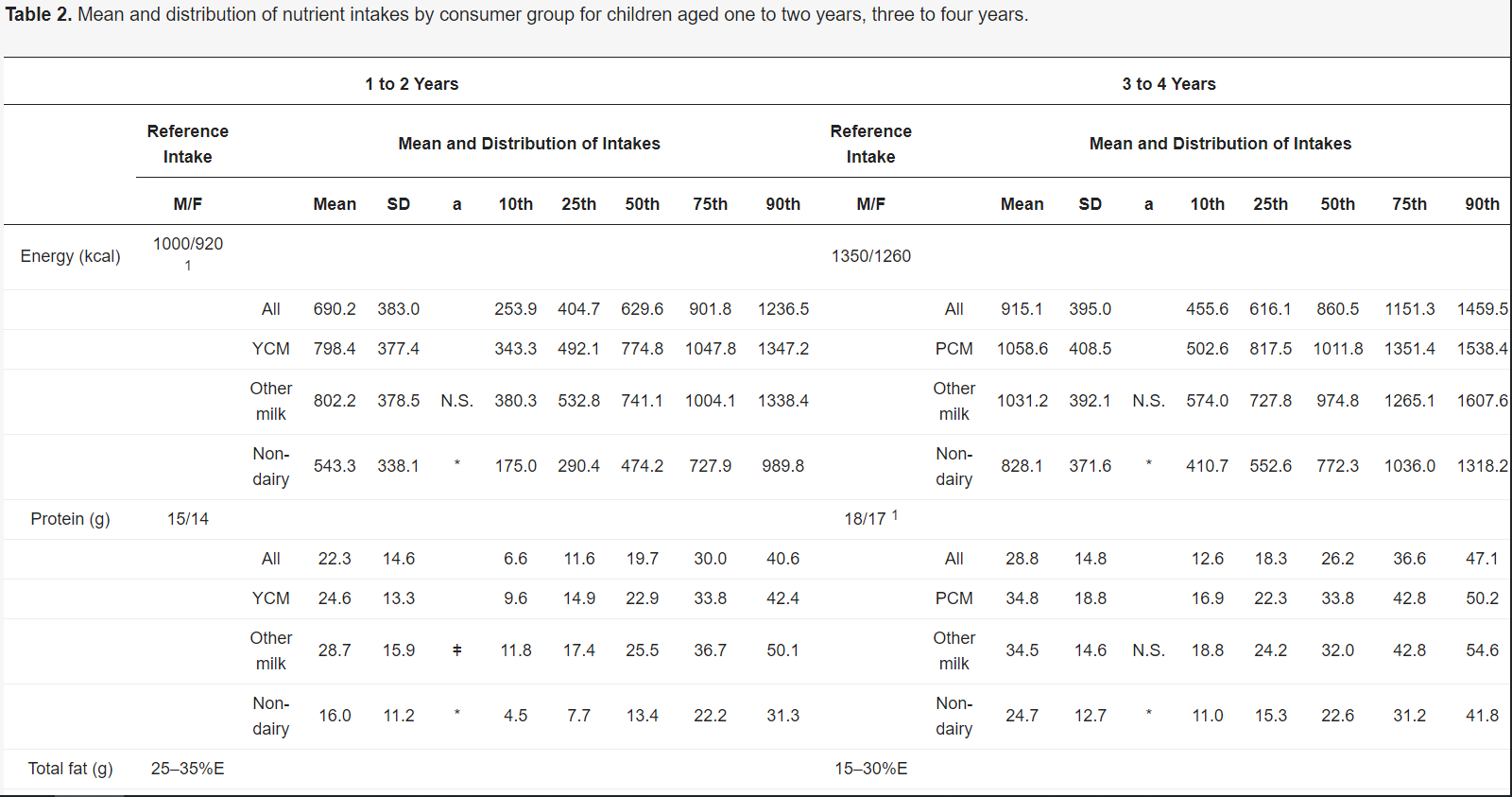
Task: Select the value 574.0
Action: [1208, 401]
